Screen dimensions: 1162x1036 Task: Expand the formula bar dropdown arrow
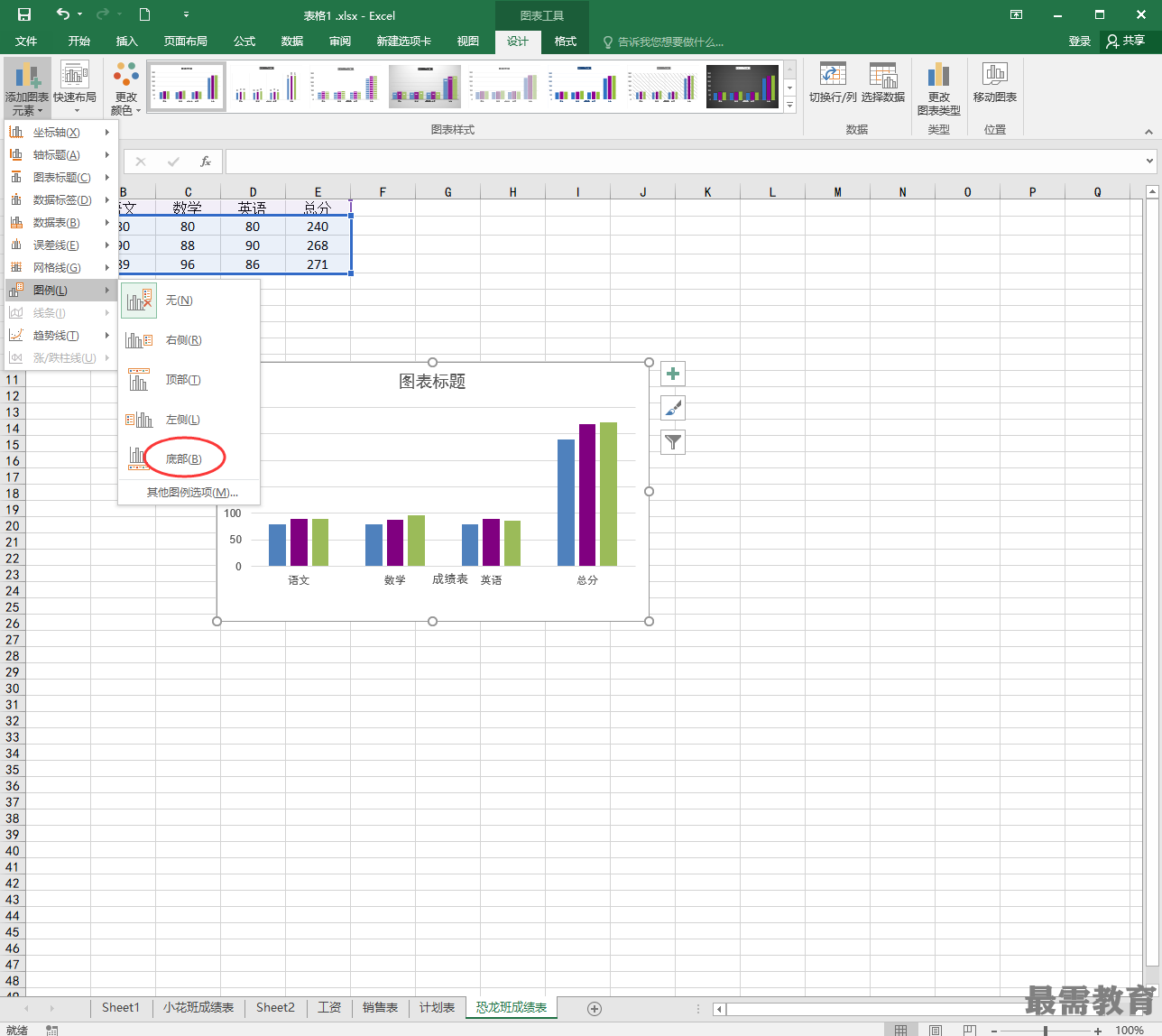click(1149, 162)
